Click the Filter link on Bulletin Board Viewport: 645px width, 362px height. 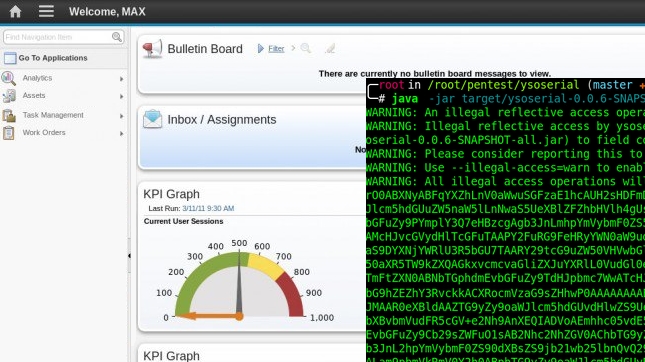pos(276,49)
